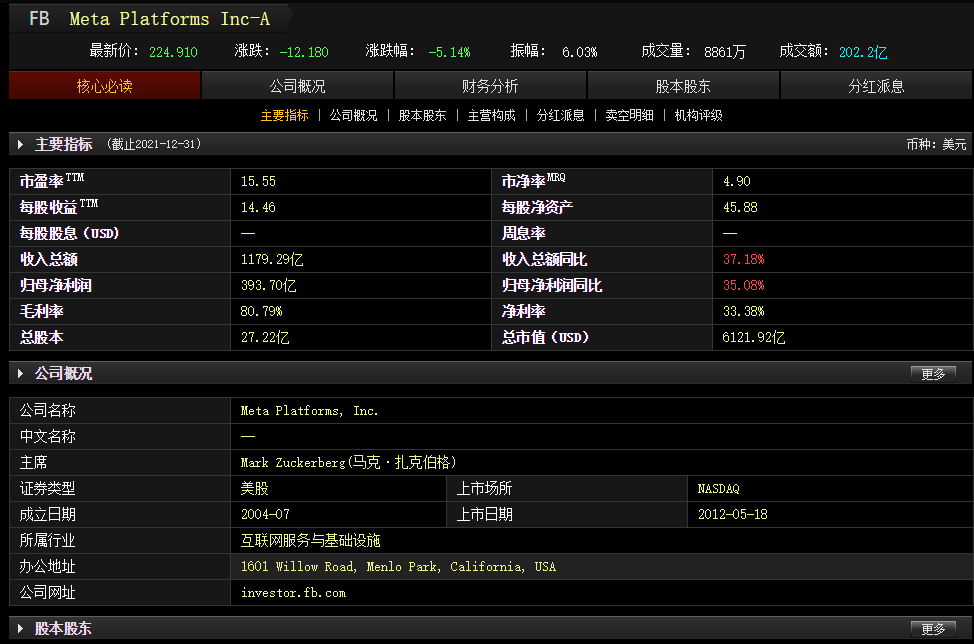Click the company name Meta Platforms, Inc.
Screen dimensions: 974x644
(309, 411)
